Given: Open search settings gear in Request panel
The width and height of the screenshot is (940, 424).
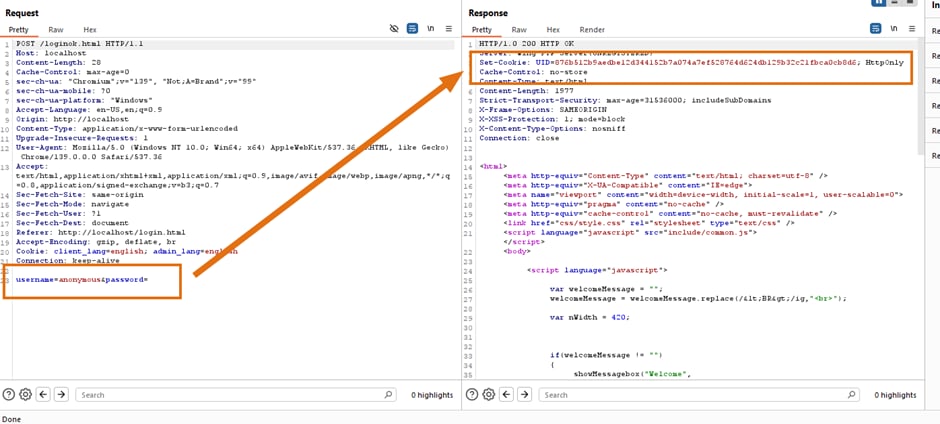Looking at the screenshot, I should pos(25,395).
